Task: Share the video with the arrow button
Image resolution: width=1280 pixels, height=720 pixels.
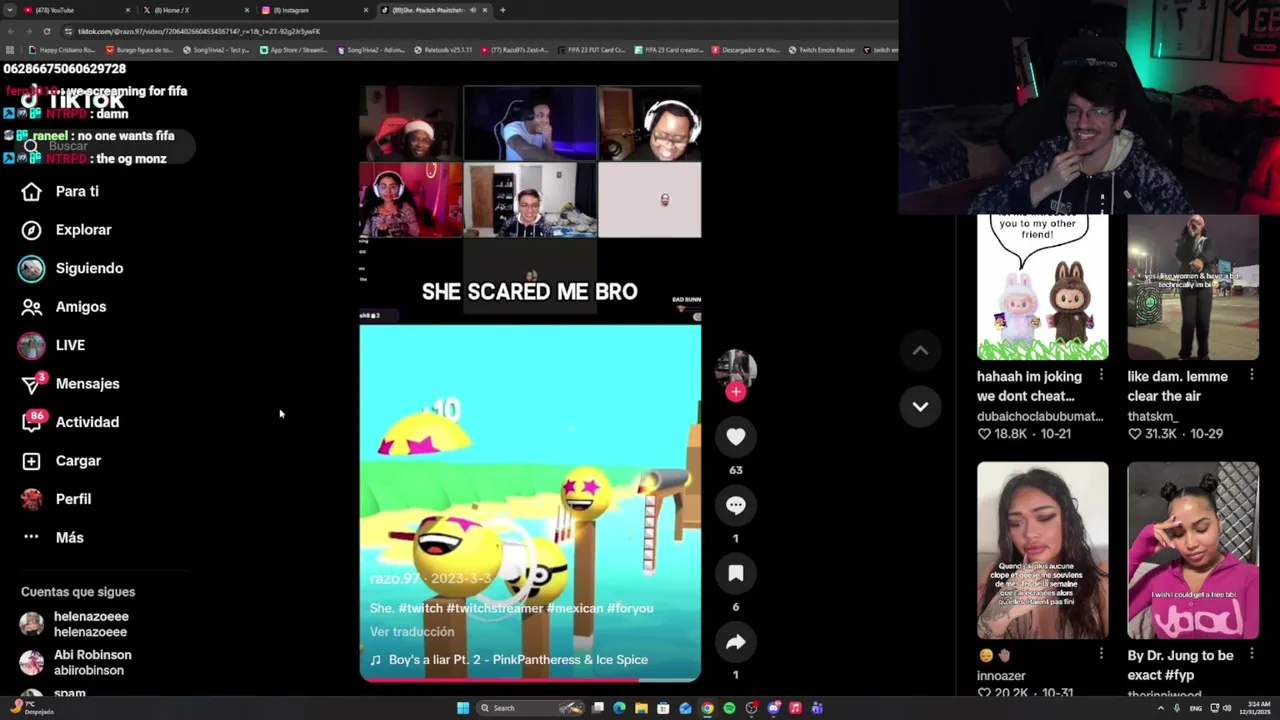Action: (x=736, y=642)
